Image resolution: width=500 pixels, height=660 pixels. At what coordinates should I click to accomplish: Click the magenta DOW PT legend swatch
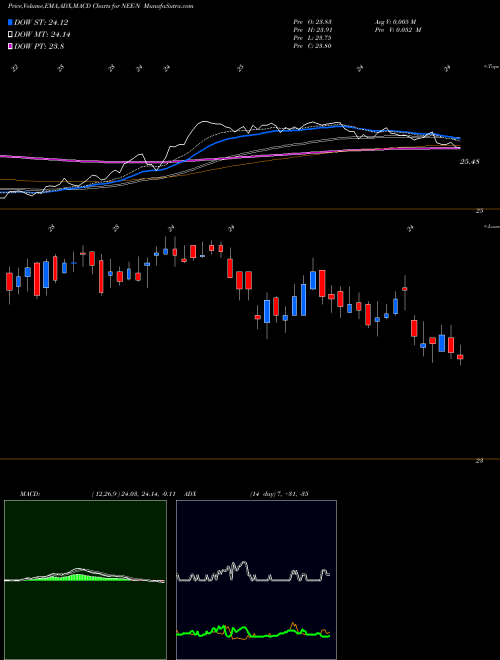10,46
